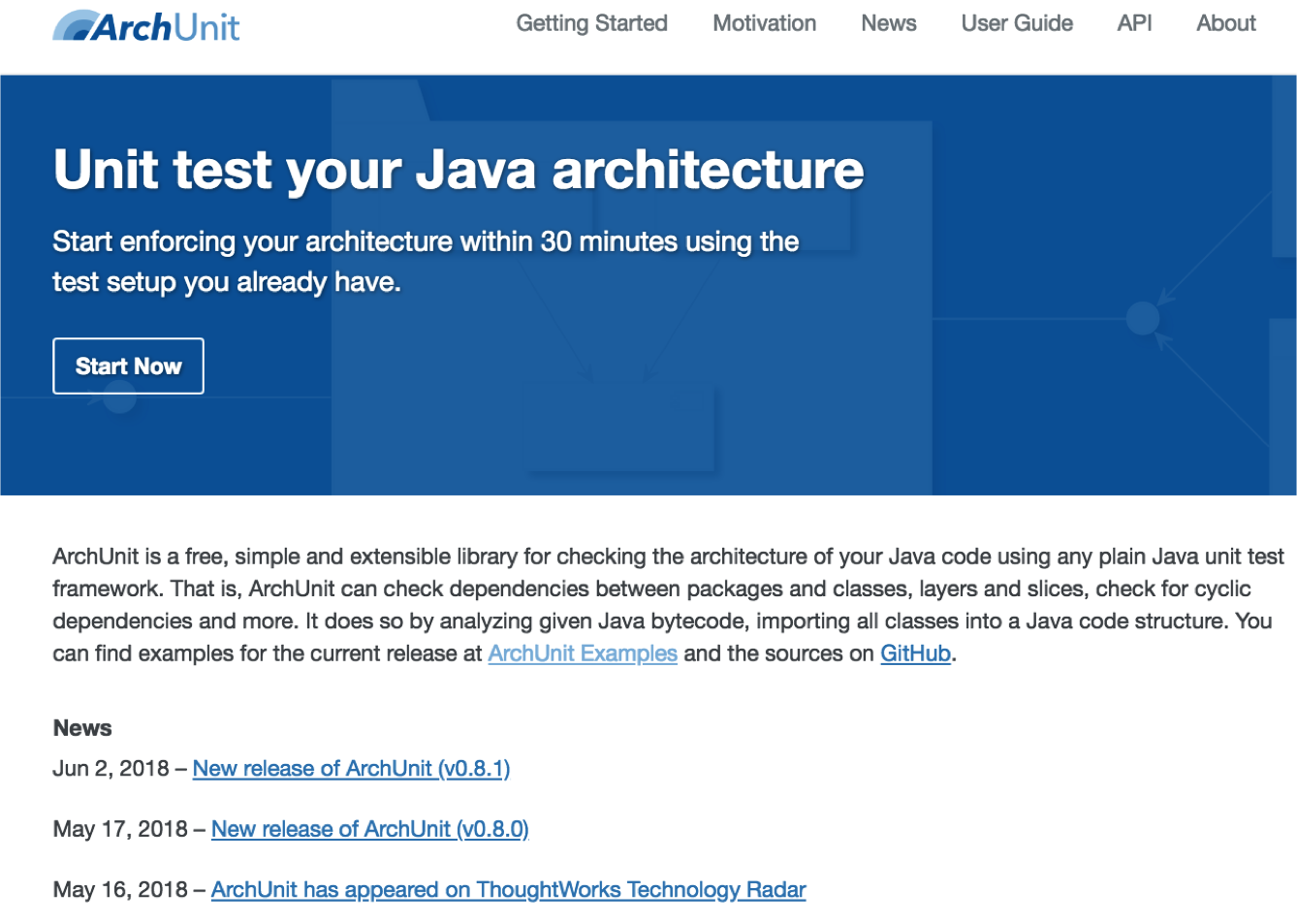Open the News menu item
The height and width of the screenshot is (924, 1297).
[888, 23]
